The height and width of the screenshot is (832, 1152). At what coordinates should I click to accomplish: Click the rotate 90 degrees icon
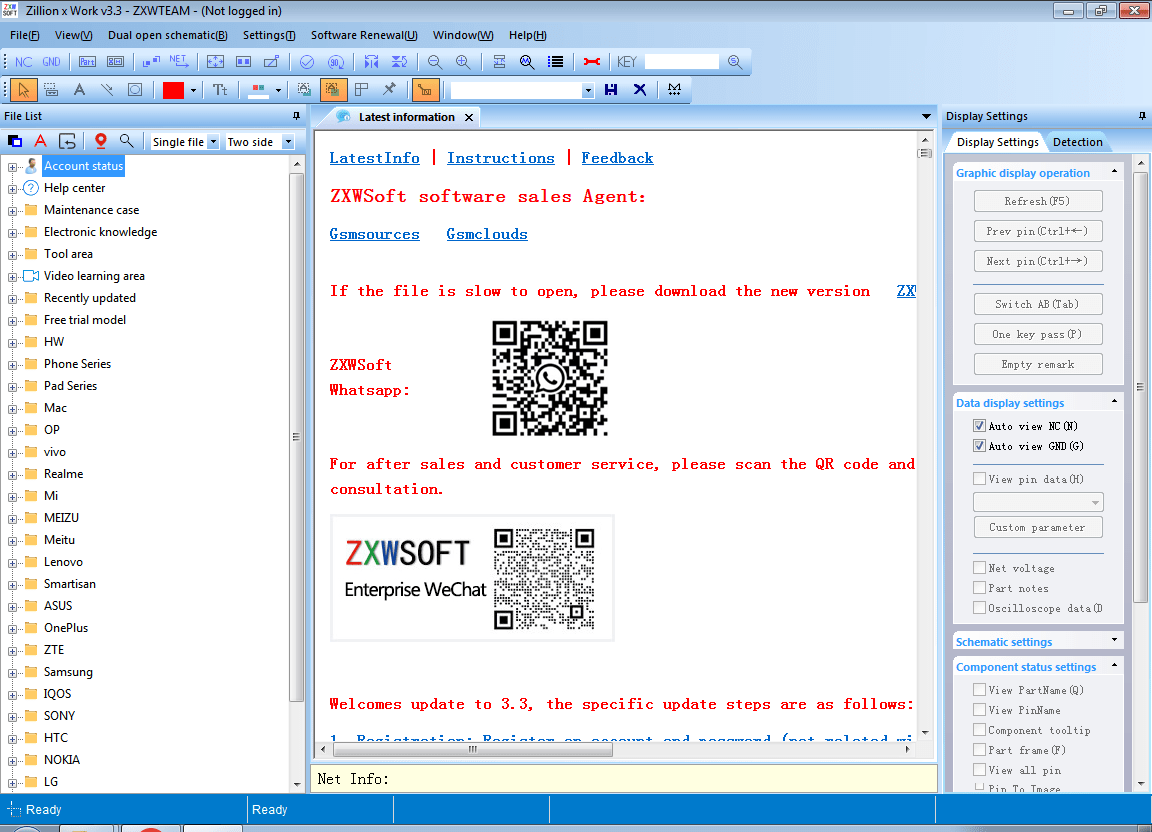click(336, 62)
